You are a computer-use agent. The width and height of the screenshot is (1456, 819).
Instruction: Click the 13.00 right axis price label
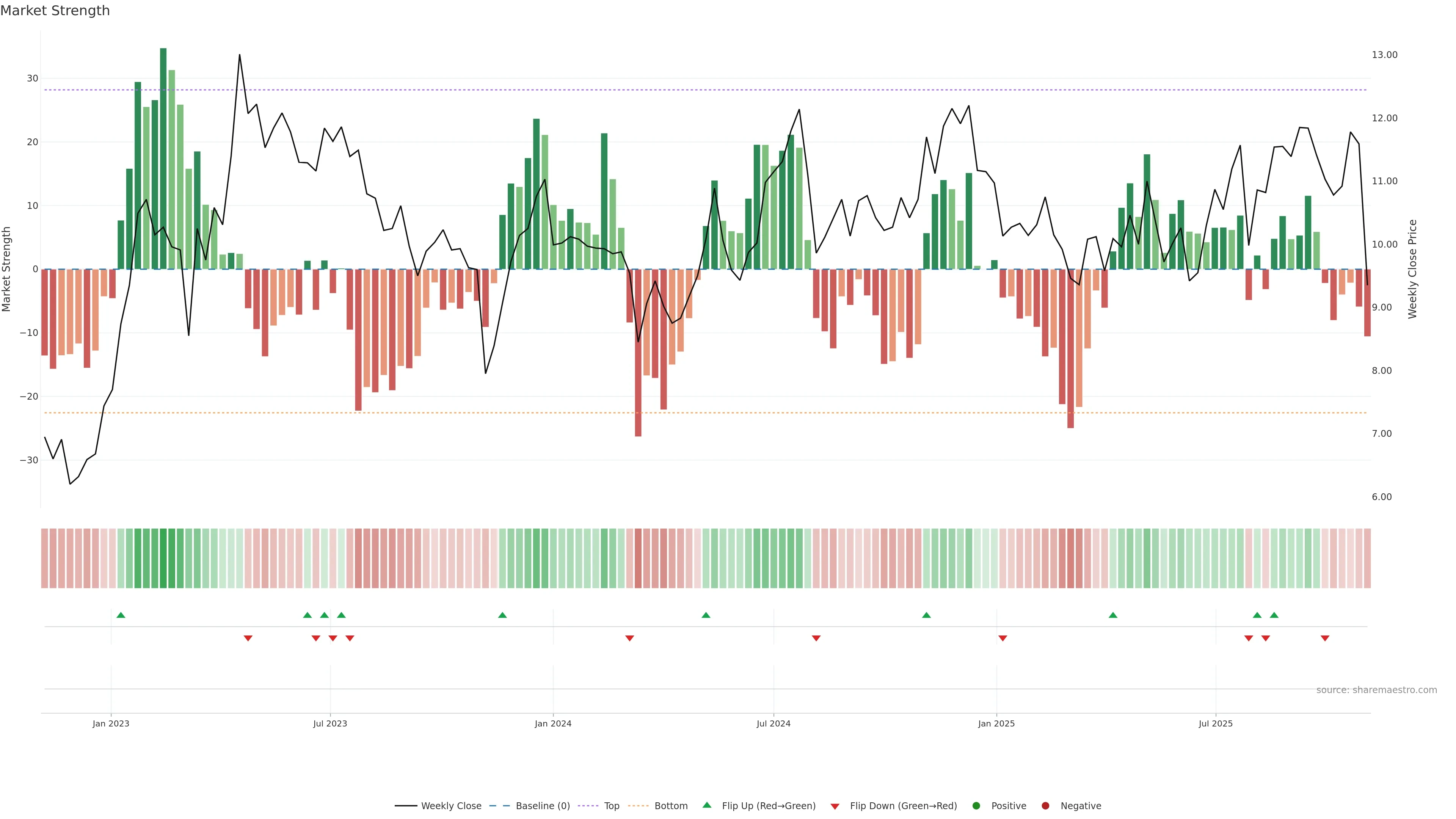(x=1384, y=55)
